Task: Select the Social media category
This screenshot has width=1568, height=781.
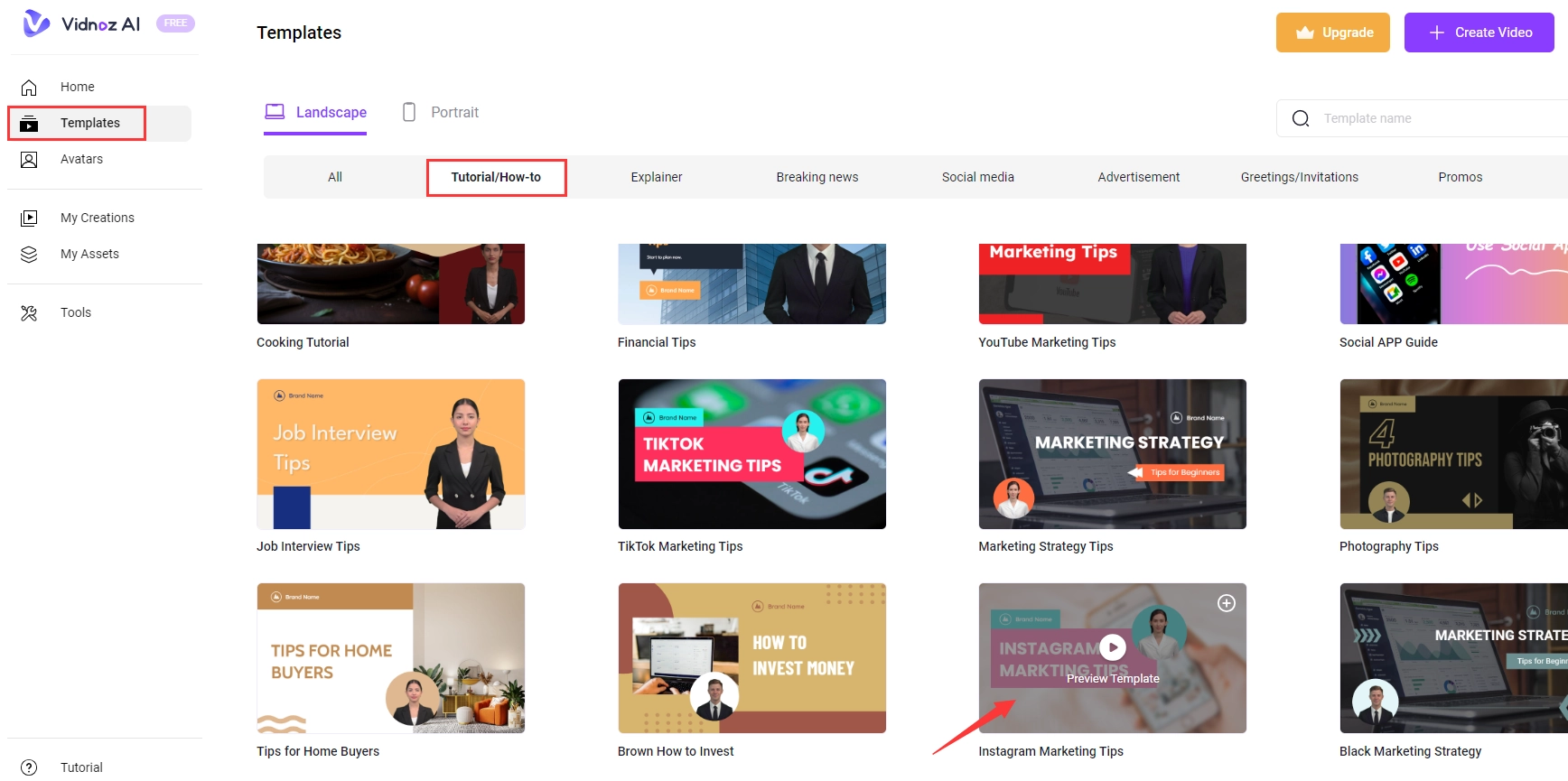Action: pyautogui.click(x=977, y=177)
